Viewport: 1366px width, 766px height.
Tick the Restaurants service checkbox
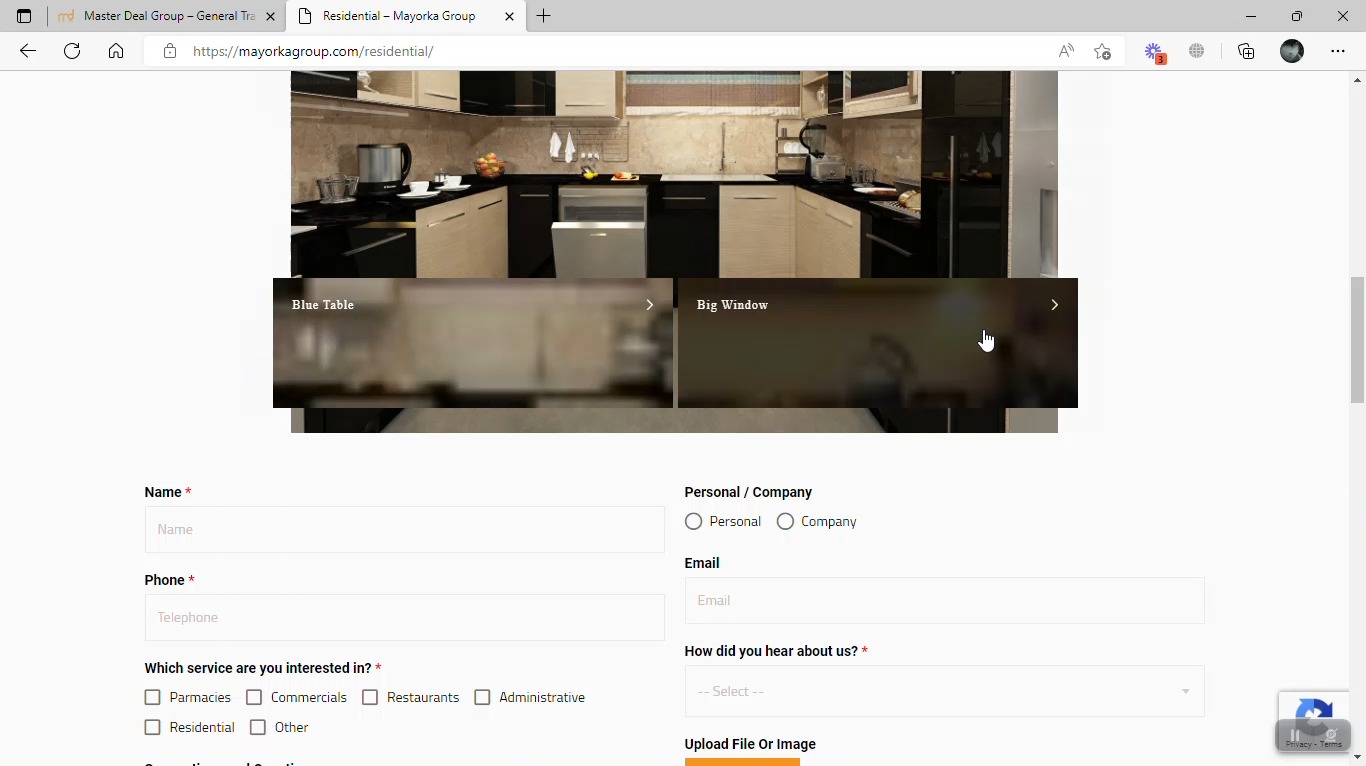point(370,698)
